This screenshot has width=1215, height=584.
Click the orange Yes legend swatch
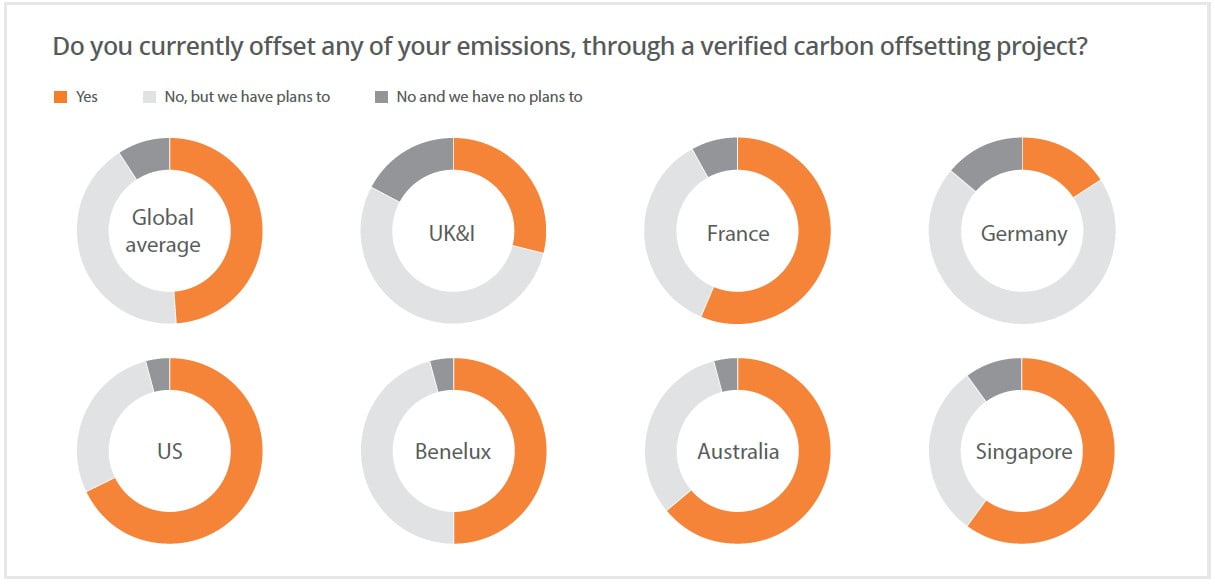click(60, 97)
